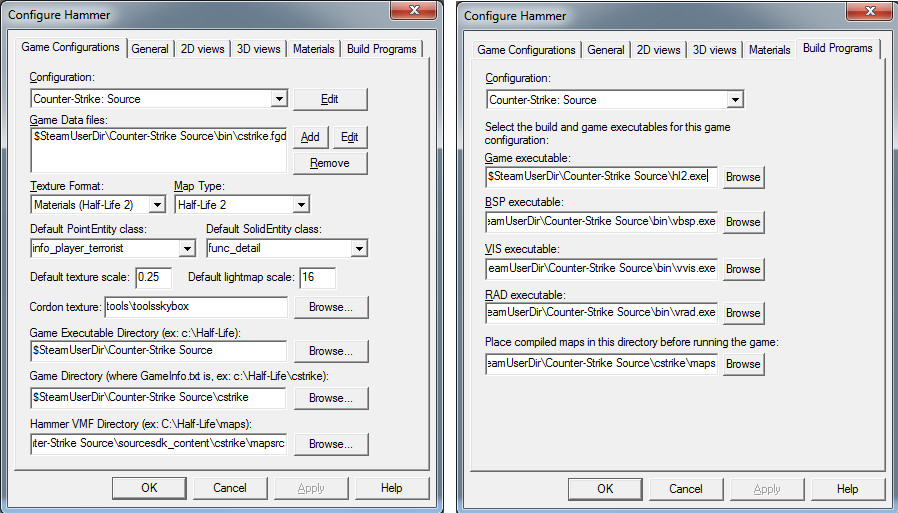Open Default PointEntity class dropdown

pyautogui.click(x=187, y=248)
